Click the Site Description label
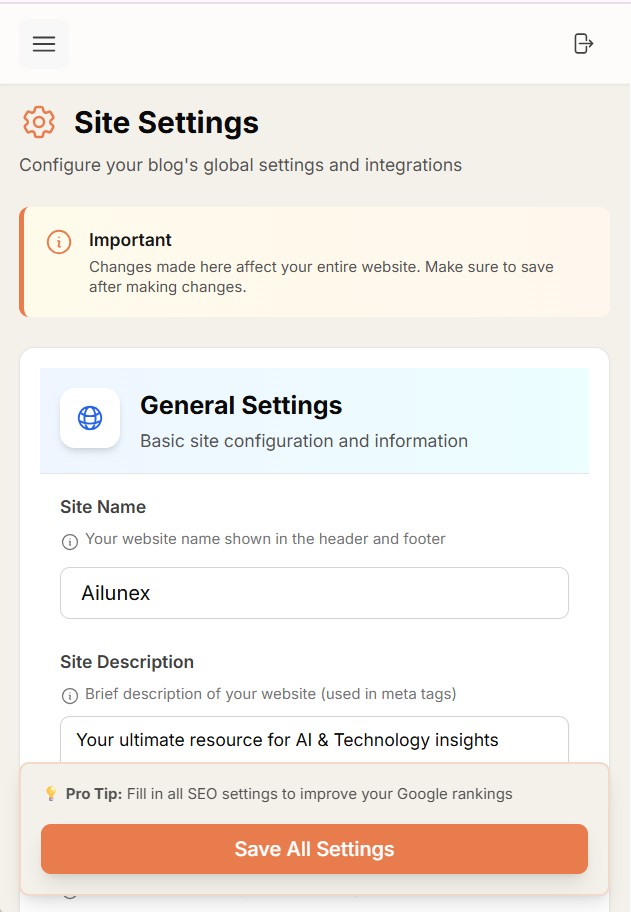Screen dimensions: 631x912 tap(127, 662)
